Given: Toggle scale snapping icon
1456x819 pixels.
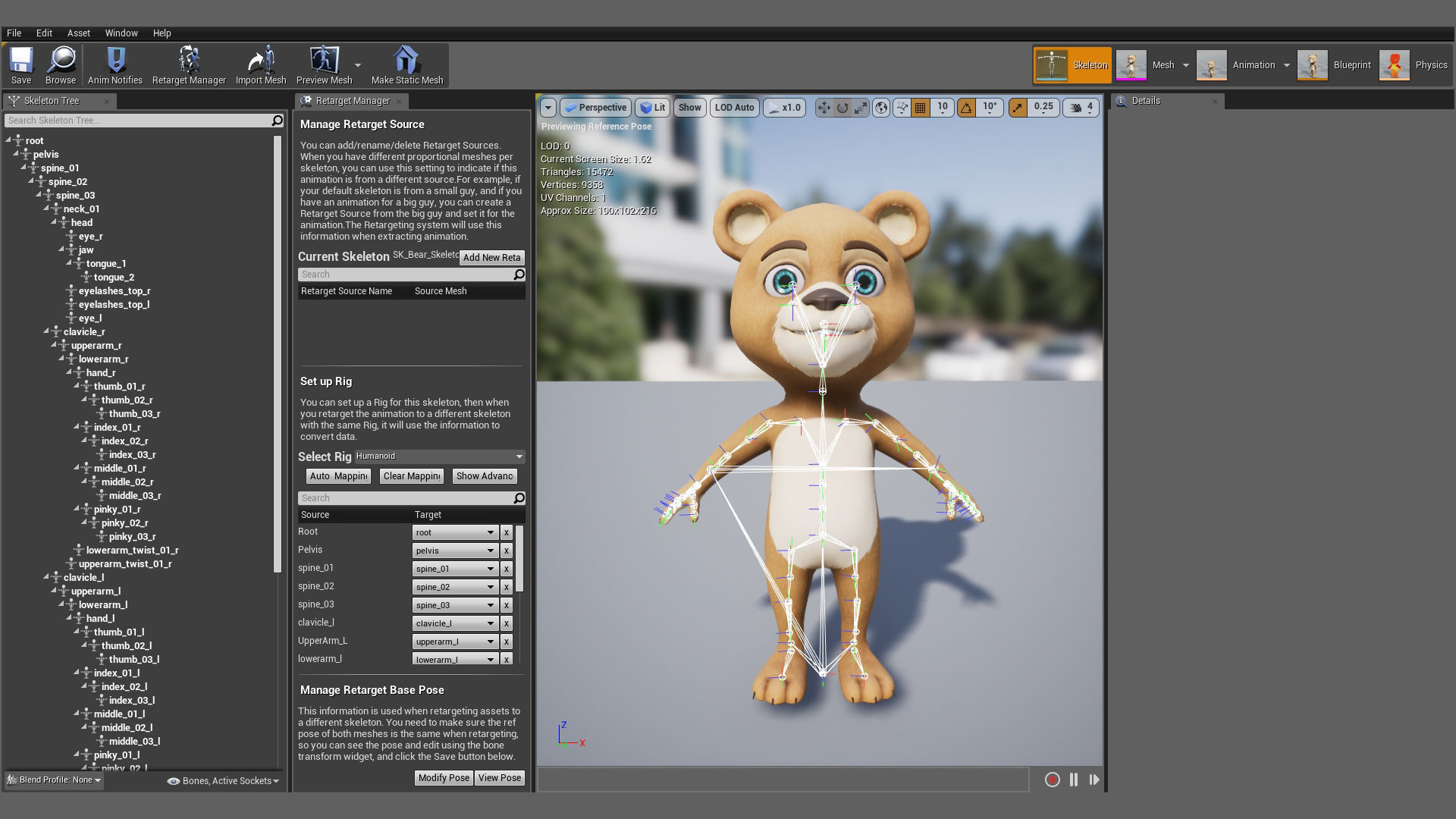Looking at the screenshot, I should [x=1018, y=108].
